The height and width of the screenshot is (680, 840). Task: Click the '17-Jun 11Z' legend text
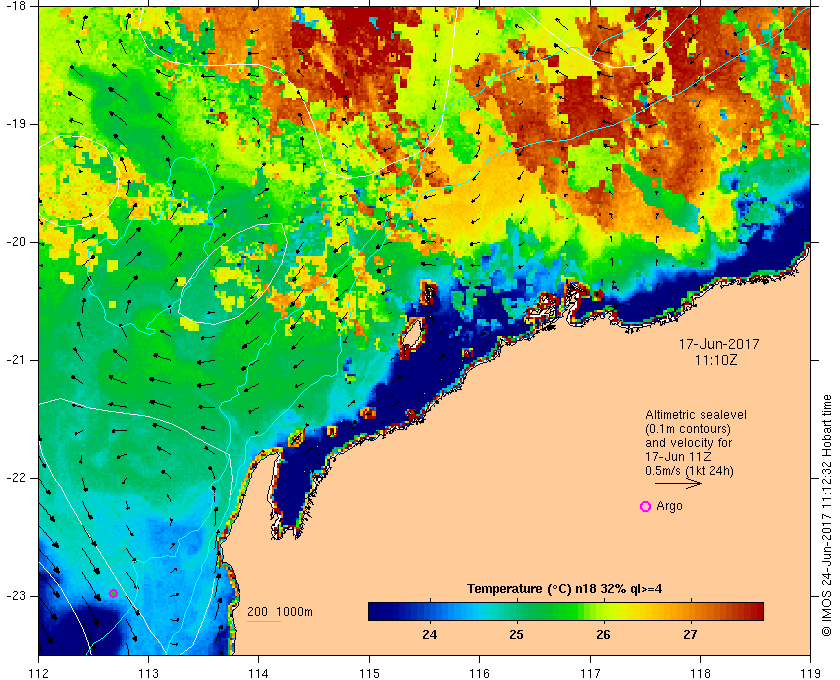[678, 457]
